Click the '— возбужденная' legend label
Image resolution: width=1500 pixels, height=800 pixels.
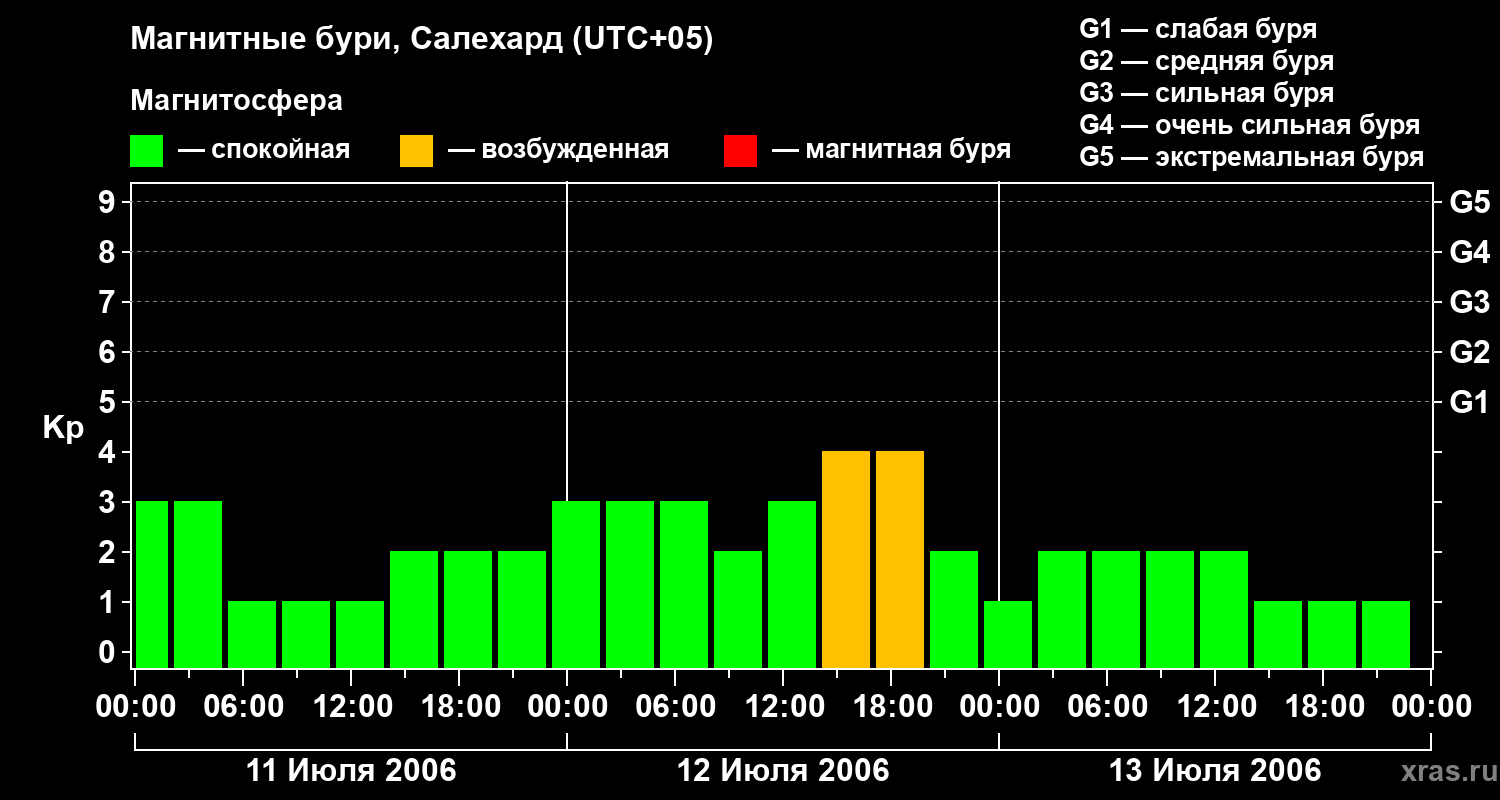point(558,150)
